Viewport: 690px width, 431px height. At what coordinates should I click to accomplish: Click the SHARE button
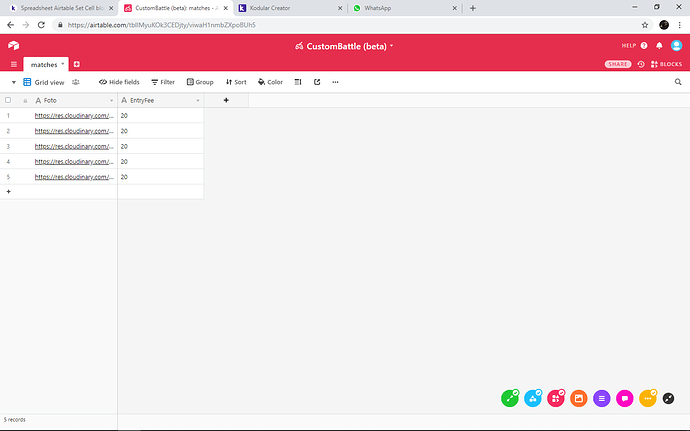click(618, 64)
